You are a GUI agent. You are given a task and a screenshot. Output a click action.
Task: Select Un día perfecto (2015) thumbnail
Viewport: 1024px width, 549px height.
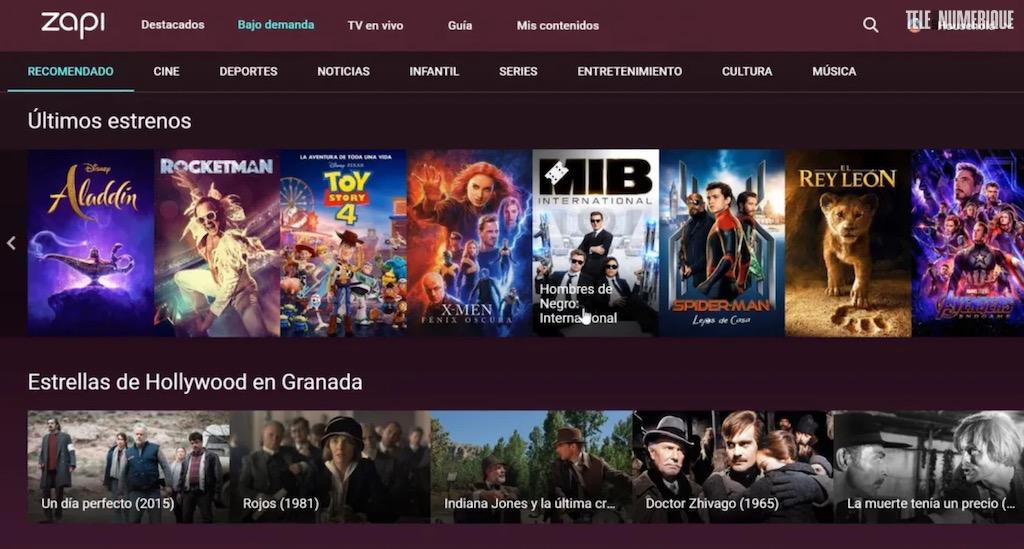pos(129,466)
